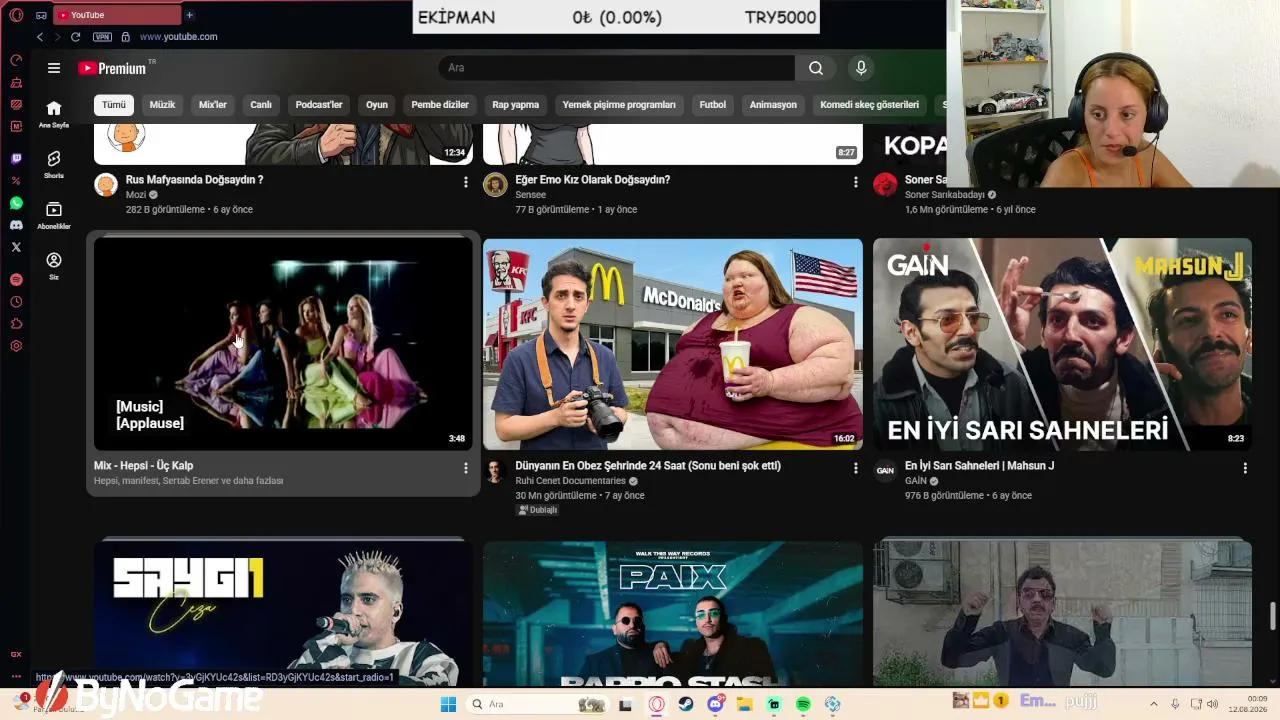Go back to the previous page
The height and width of the screenshot is (720, 1280).
coord(40,37)
